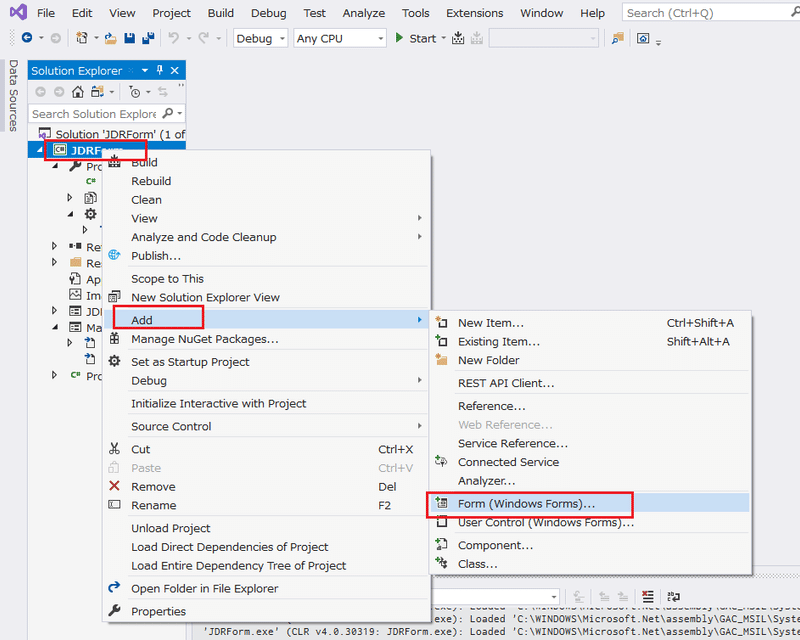Click the toolbar icon right of Start

coord(458,38)
